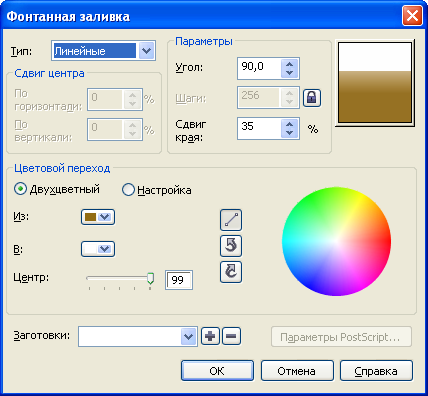The image size is (428, 396).
Task: Click the steps lock icon
Action: point(312,98)
